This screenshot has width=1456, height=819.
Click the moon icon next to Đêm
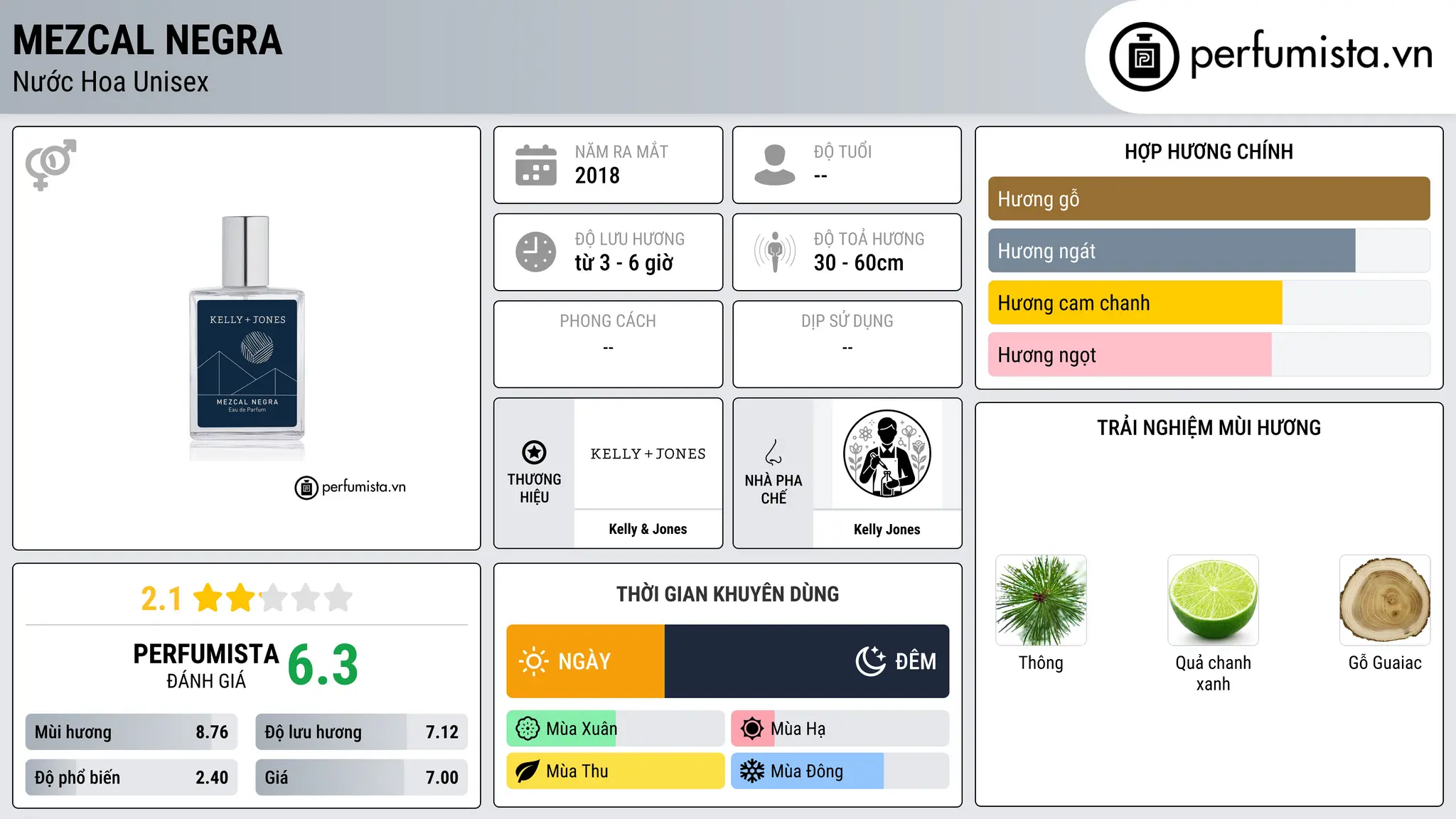click(x=870, y=661)
